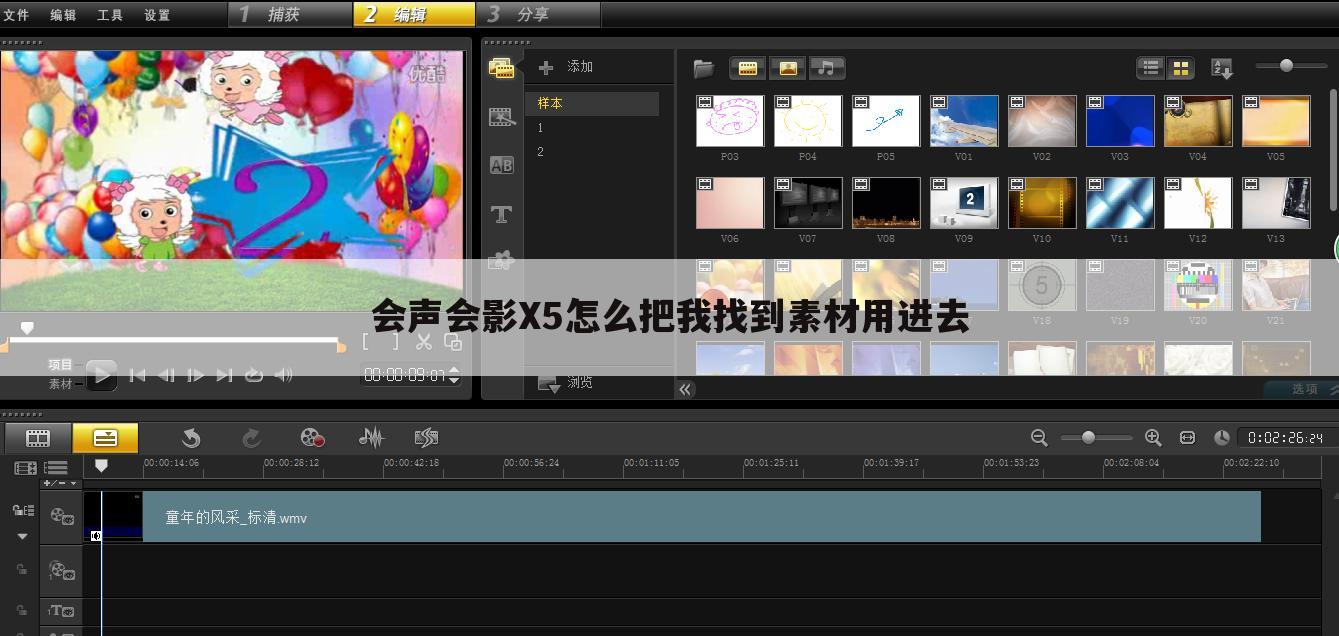Toggle repeat playback

(x=254, y=375)
